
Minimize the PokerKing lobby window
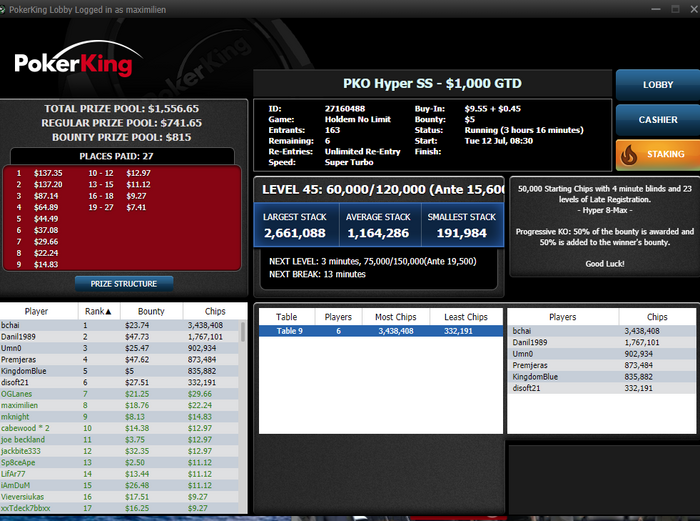tap(656, 9)
